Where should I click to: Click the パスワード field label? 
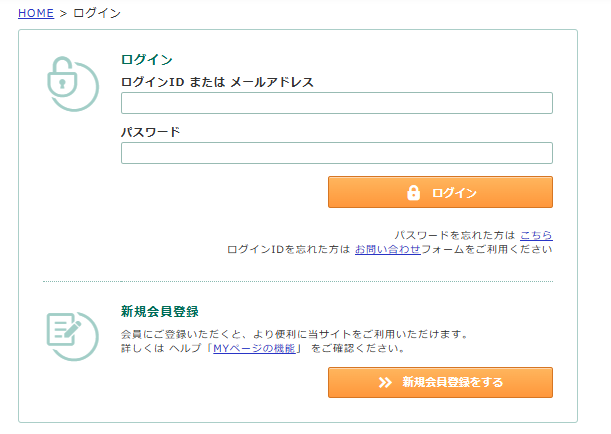tap(150, 132)
